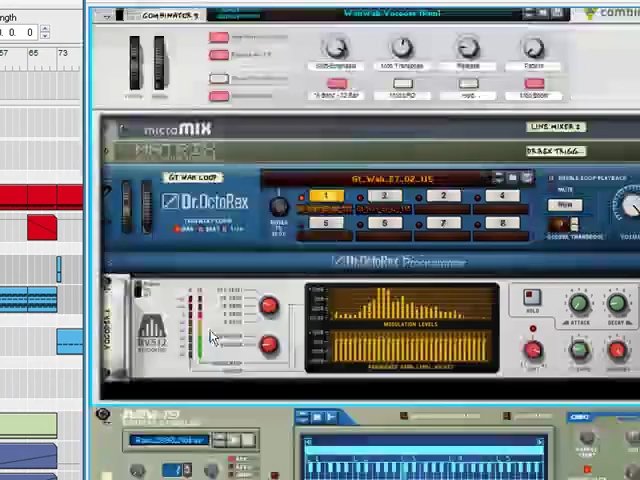Flip the BV512 vocoder bypass switch
The image size is (640, 480).
coord(138,289)
